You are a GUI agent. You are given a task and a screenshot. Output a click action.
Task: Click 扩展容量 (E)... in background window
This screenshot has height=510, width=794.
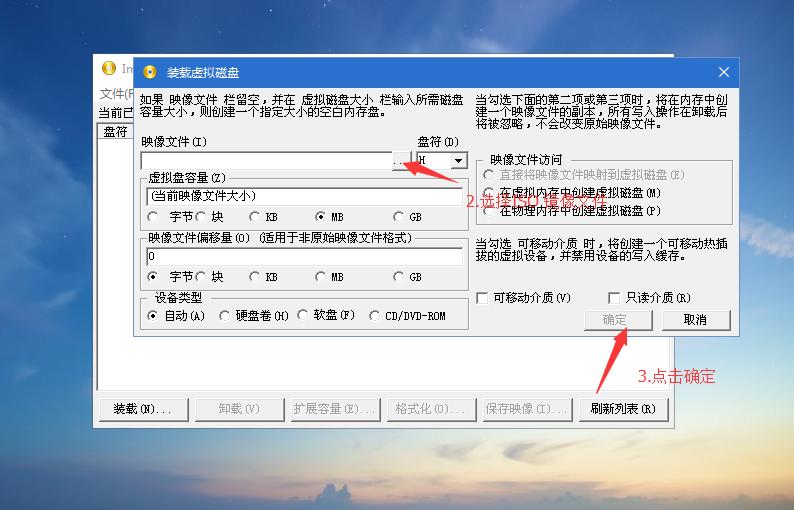click(x=335, y=409)
